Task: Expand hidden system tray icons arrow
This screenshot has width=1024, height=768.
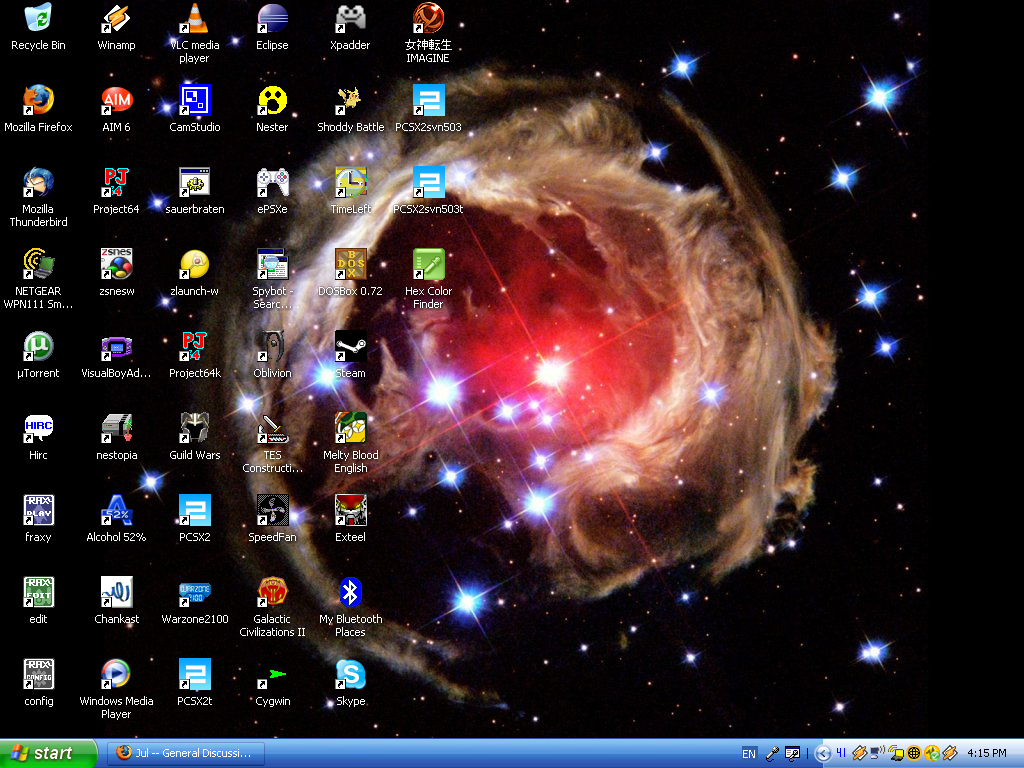Action: [823, 754]
